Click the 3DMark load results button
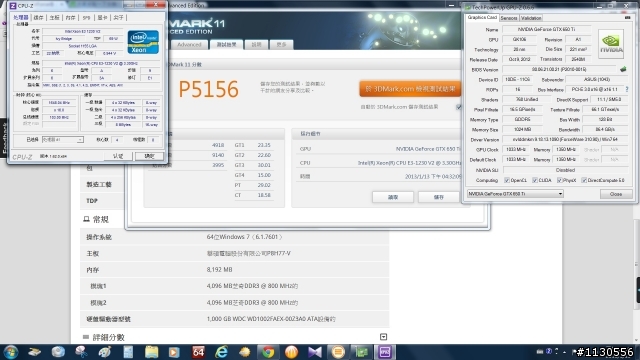The image size is (640, 360). tap(393, 197)
